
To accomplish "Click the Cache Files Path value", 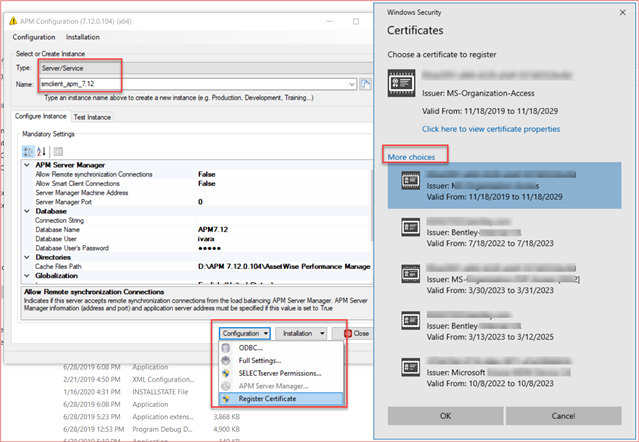I will point(284,266).
